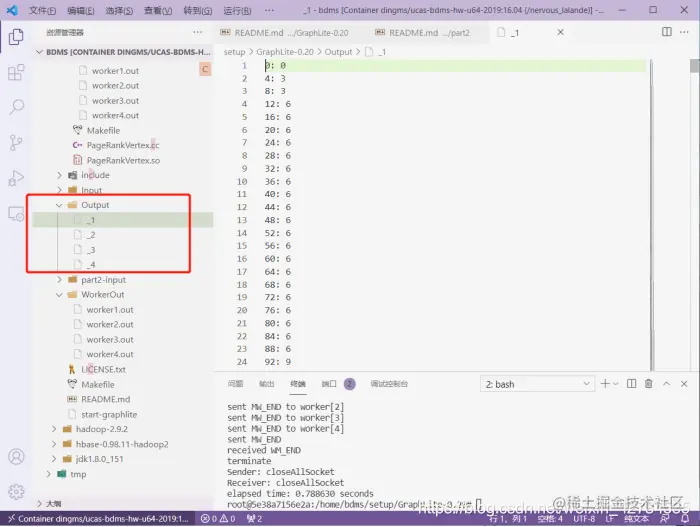Expand the jdk1.8.0_151 folder
The image size is (700, 527).
pyautogui.click(x=54, y=459)
